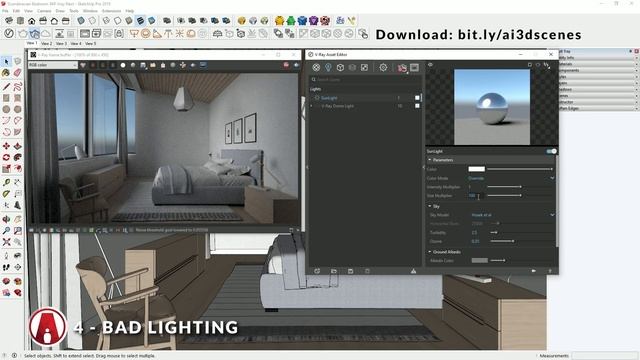This screenshot has width=640, height=360.
Task: Select the Eraser tool in left toolbar
Action: tap(17, 73)
